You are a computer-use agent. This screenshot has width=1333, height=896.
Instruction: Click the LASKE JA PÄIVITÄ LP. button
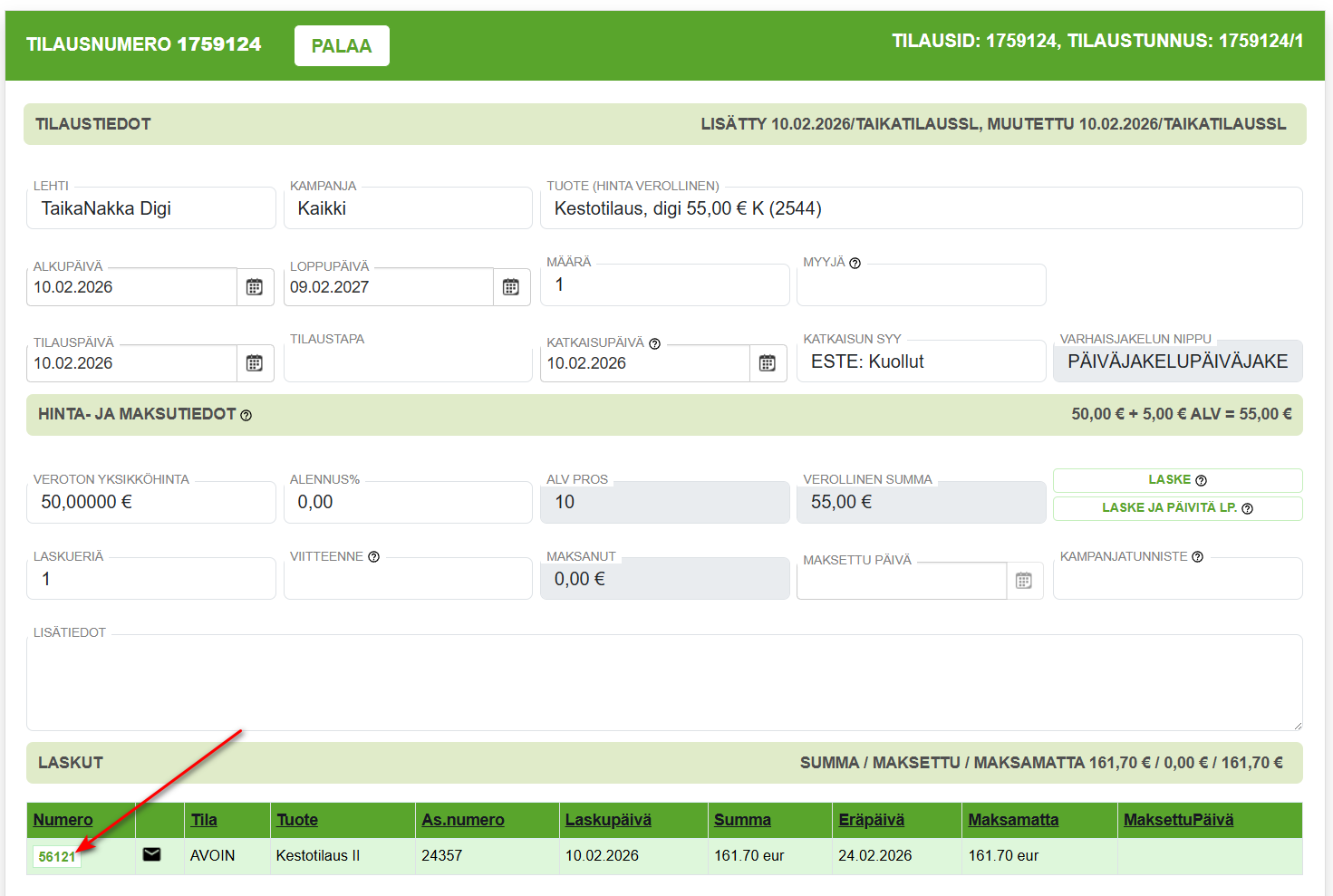[1176, 508]
